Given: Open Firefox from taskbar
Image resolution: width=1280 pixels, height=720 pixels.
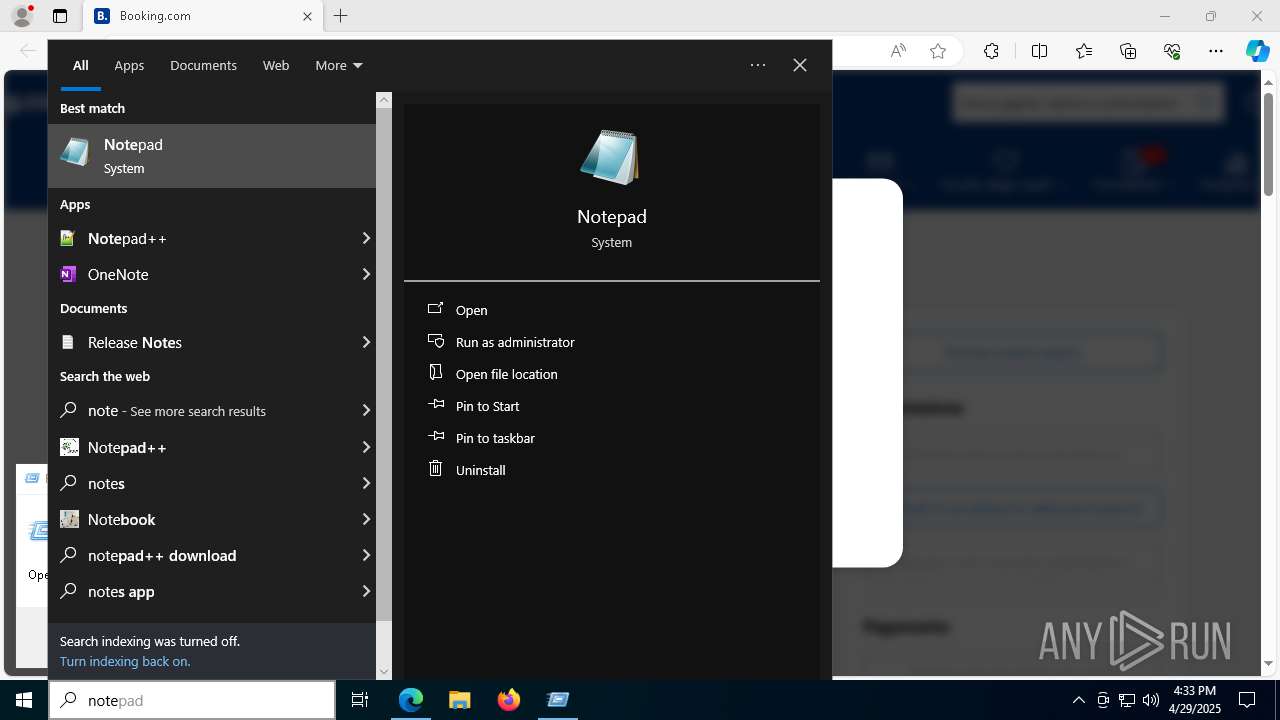Looking at the screenshot, I should [508, 700].
